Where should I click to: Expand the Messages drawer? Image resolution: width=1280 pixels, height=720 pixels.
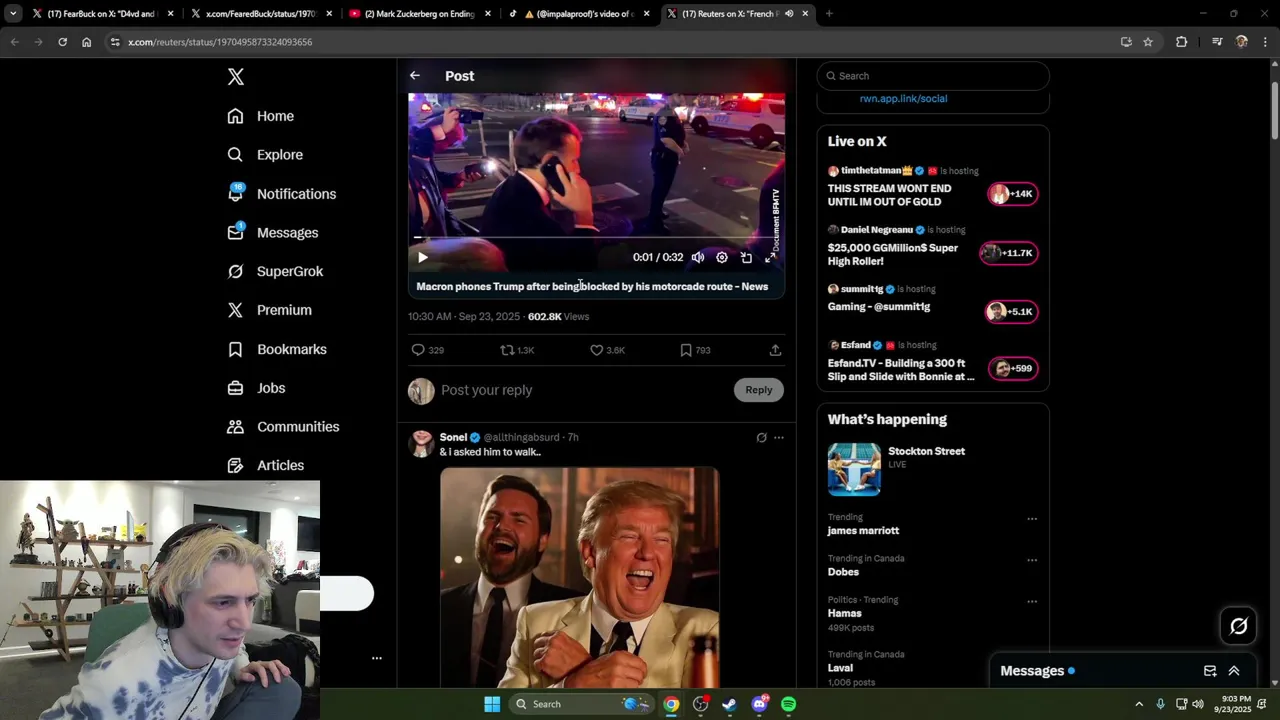(x=1234, y=671)
